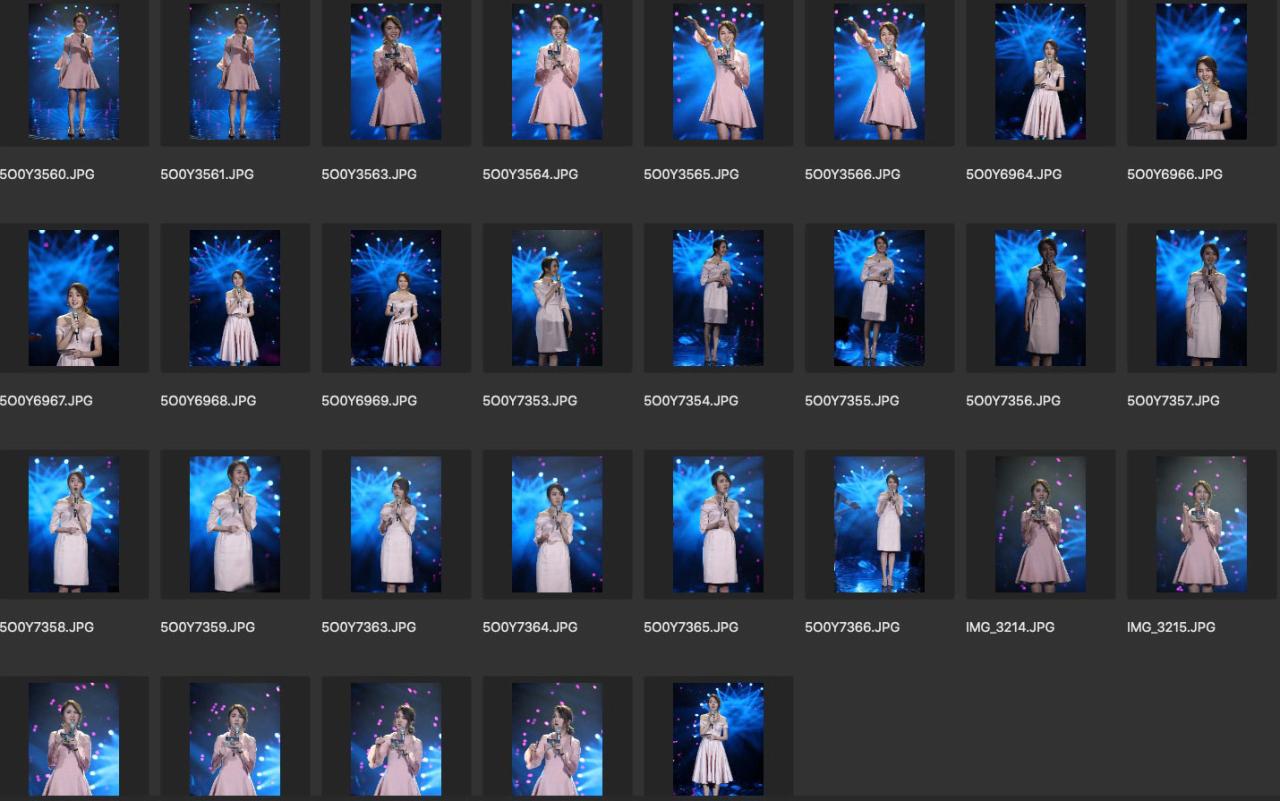This screenshot has height=801, width=1280.
Task: Select the 5O0Y7357.JPG photo thumbnail
Action: click(x=1201, y=298)
